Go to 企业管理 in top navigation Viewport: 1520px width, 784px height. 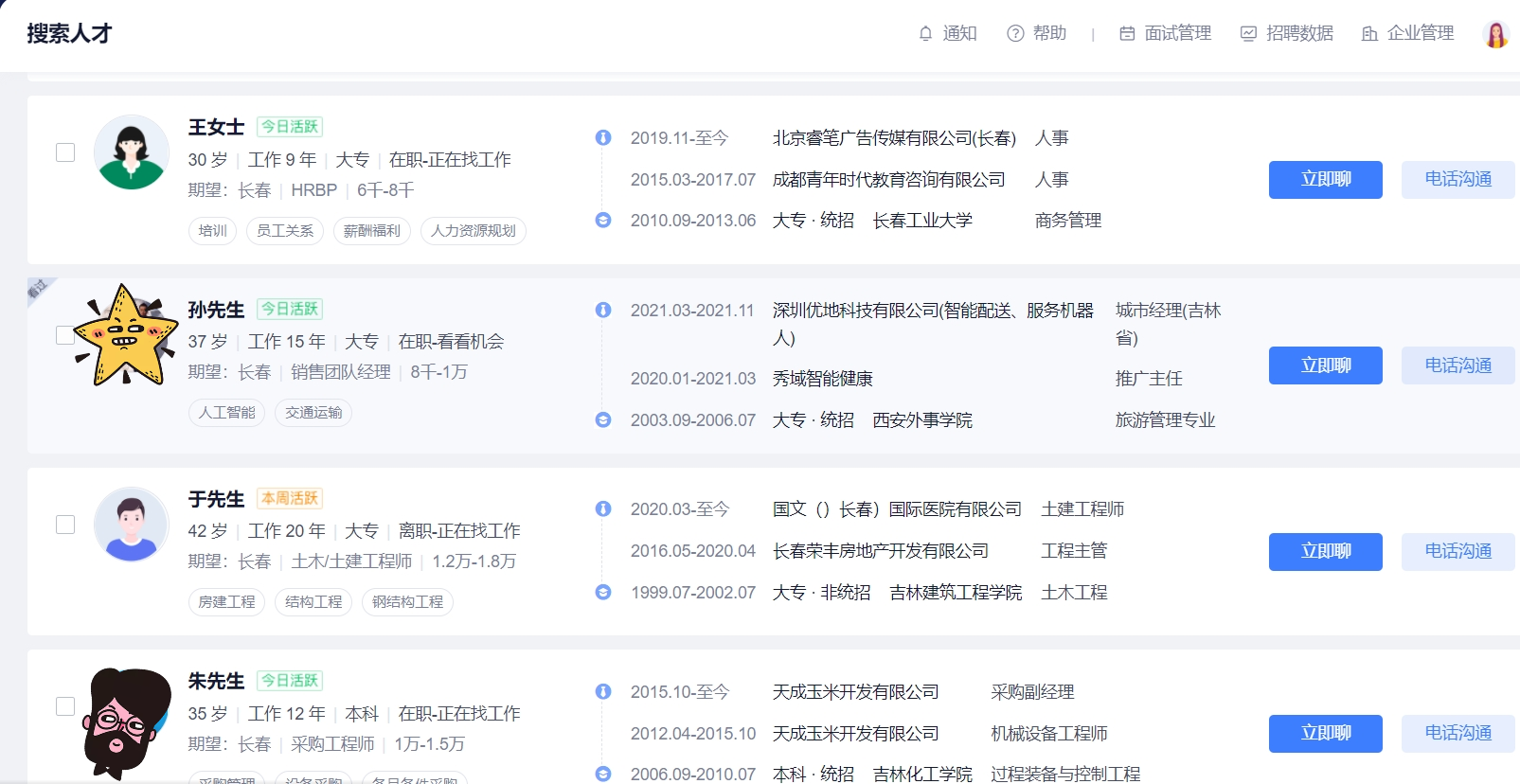1420,34
